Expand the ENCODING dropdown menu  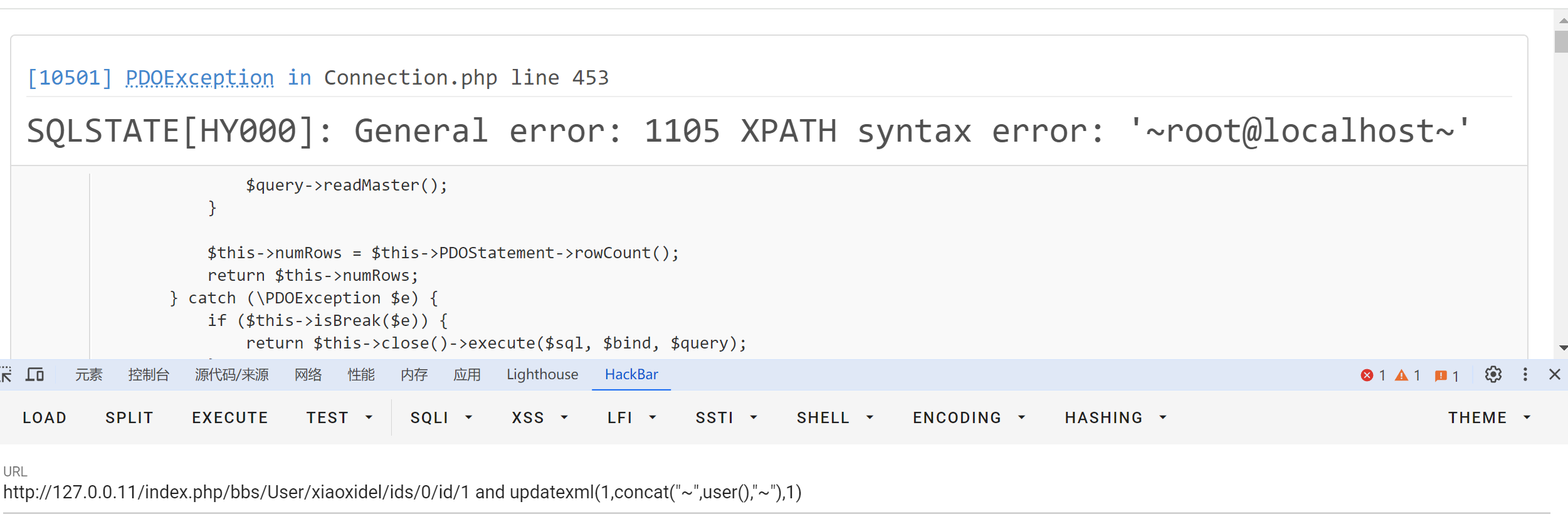coord(969,418)
